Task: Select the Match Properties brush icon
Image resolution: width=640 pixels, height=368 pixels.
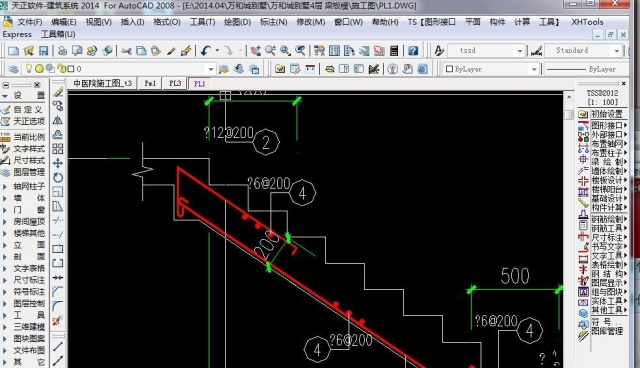Action: (x=171, y=51)
